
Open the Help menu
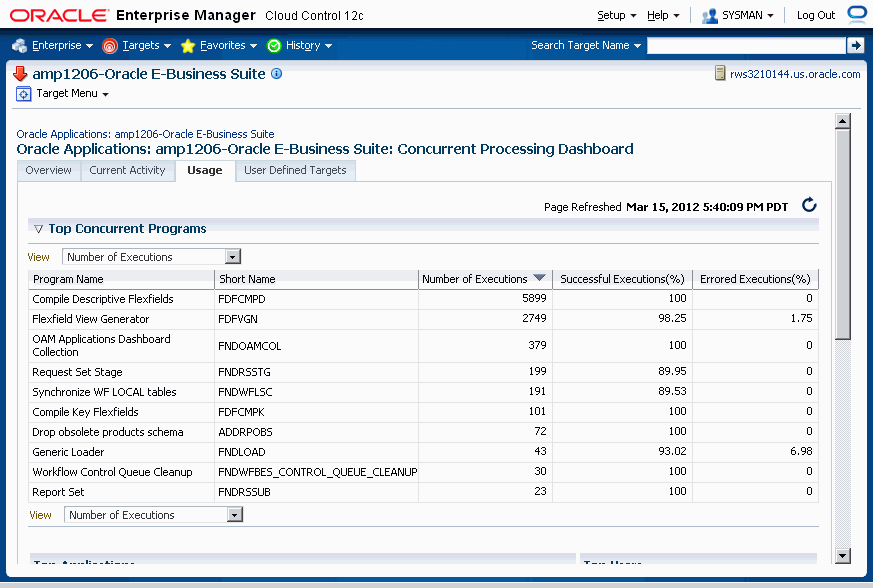pos(663,16)
